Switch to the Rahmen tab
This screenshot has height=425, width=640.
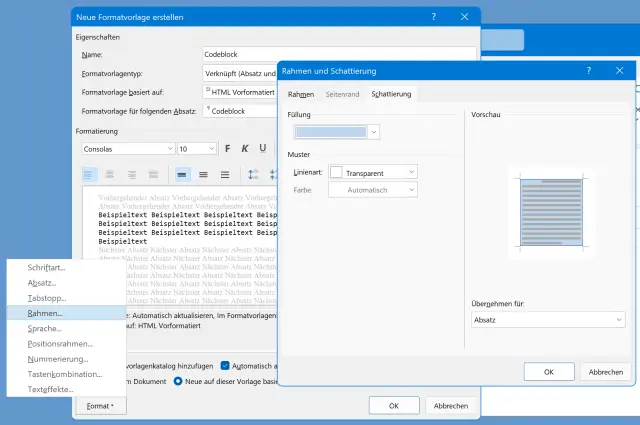click(300, 94)
